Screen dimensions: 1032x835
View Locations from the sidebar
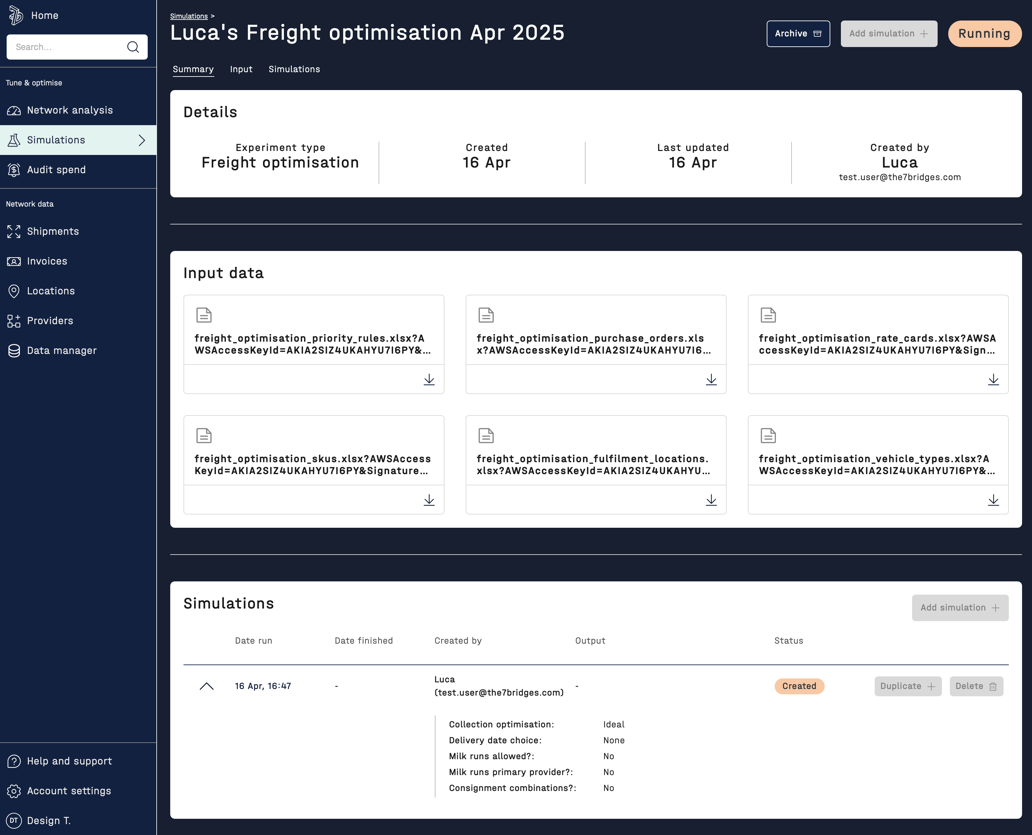[x=53, y=291]
